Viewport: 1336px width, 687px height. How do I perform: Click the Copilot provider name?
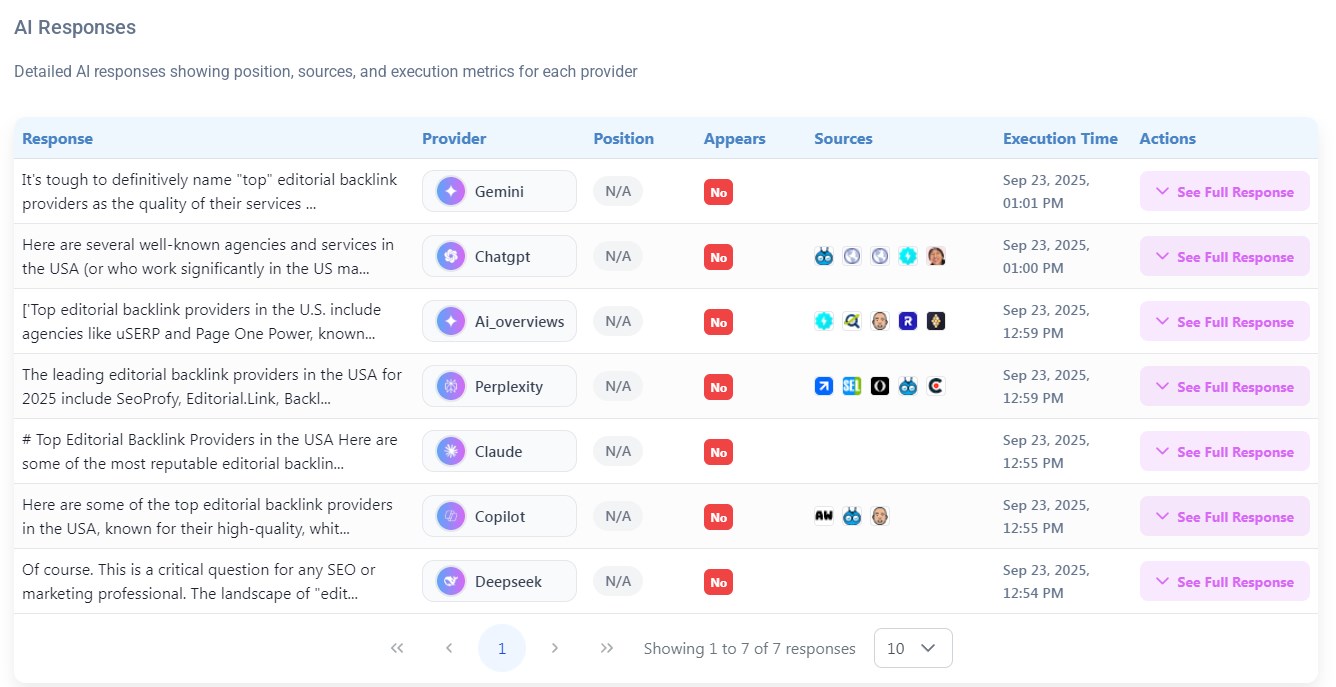500,516
